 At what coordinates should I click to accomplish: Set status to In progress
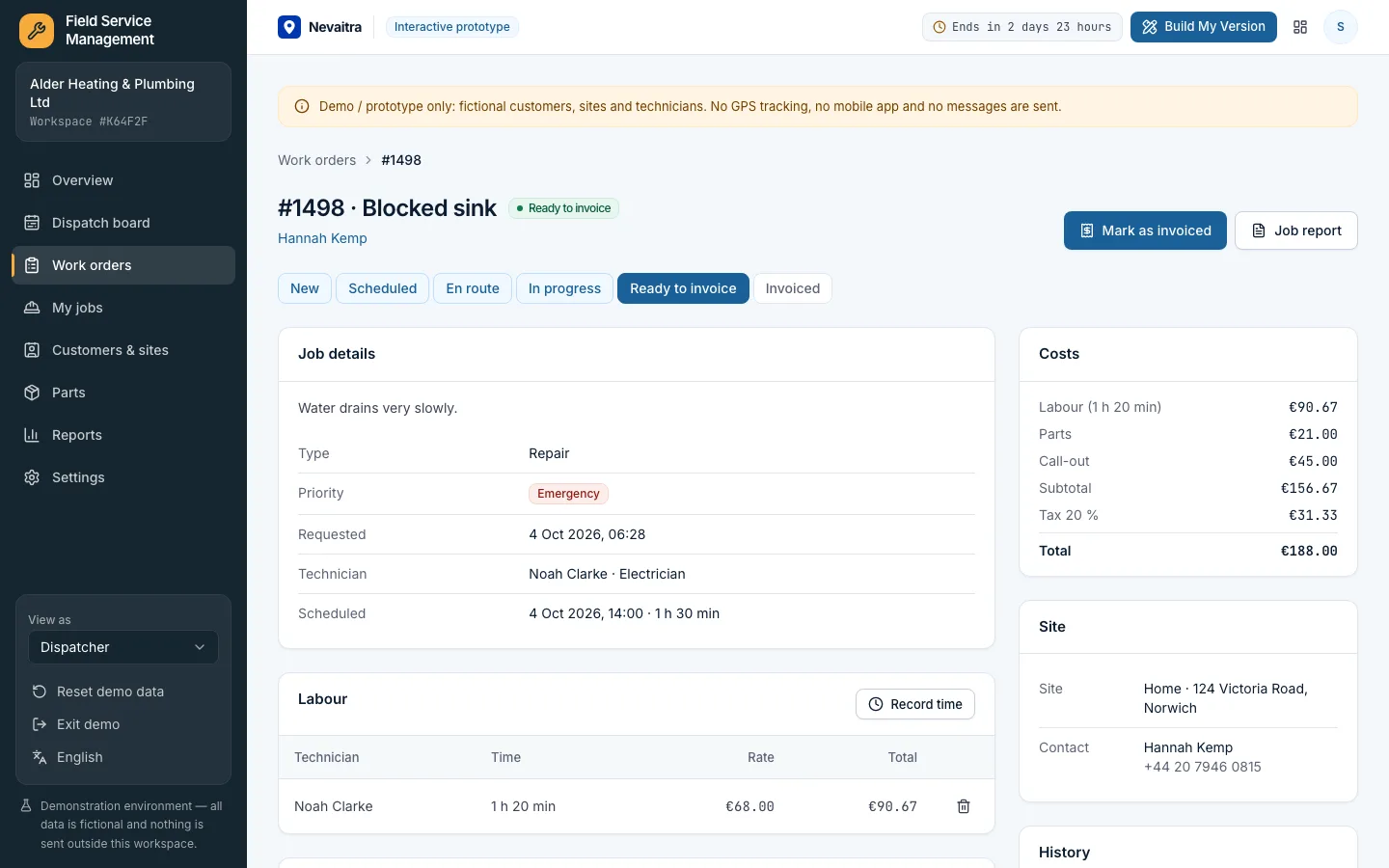click(x=564, y=288)
